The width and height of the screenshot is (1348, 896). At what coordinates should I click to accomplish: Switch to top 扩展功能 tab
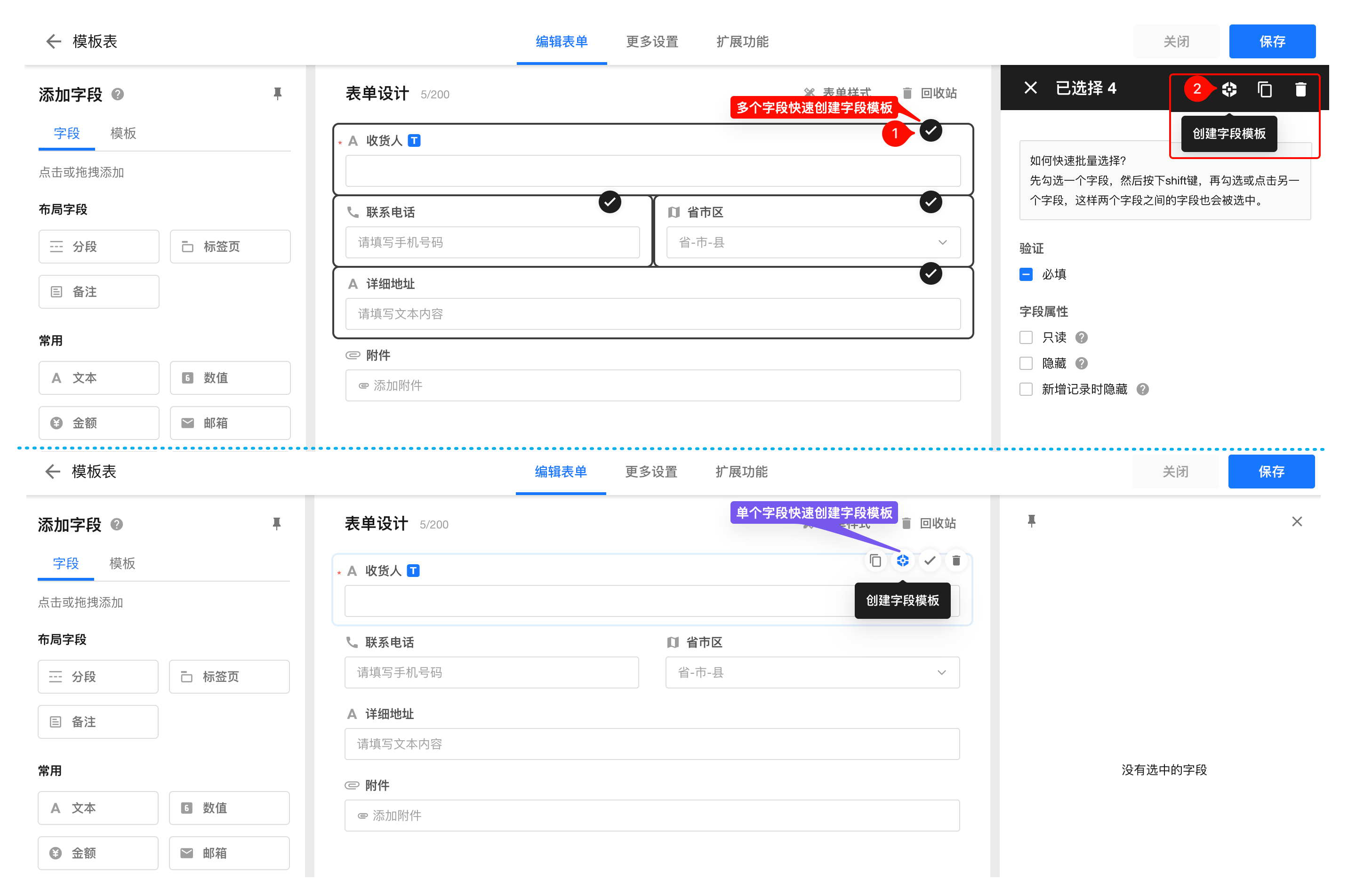coord(742,42)
